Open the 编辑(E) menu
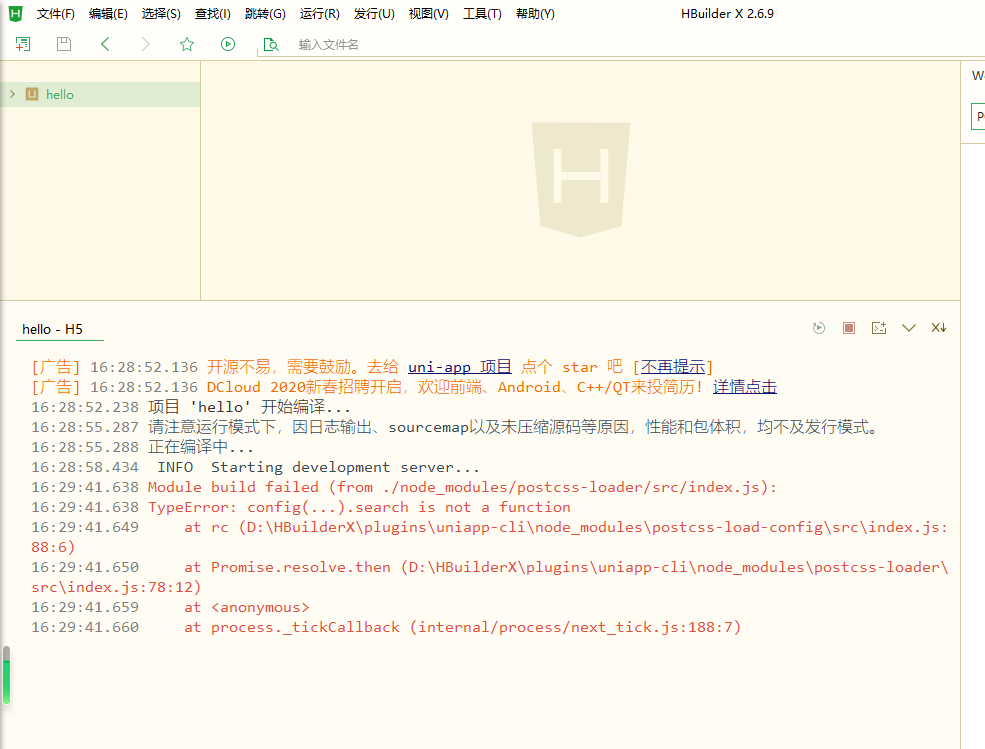 tap(108, 14)
